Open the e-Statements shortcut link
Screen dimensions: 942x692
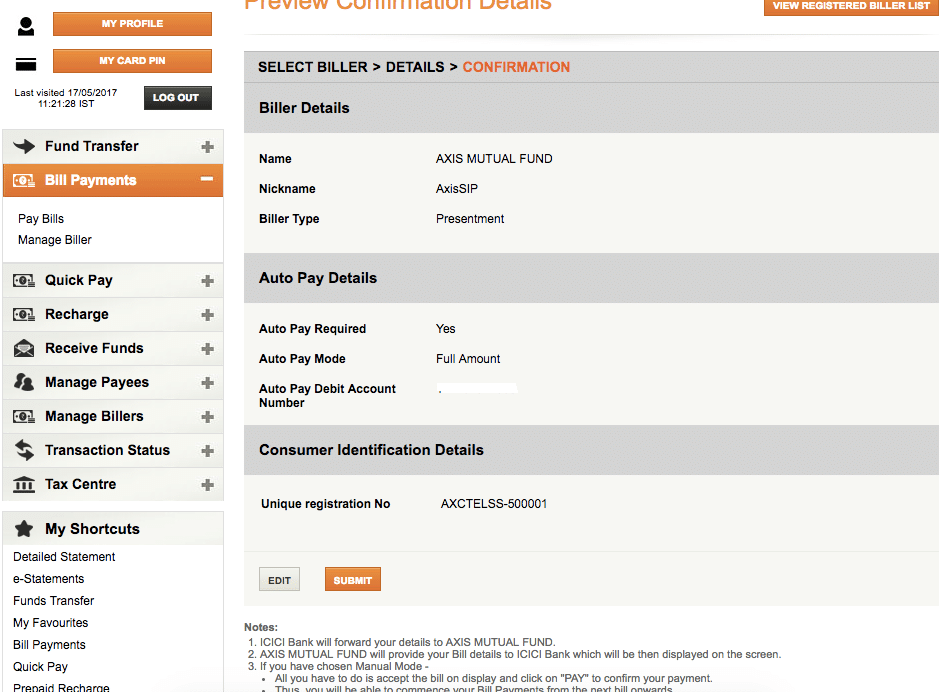tap(49, 579)
